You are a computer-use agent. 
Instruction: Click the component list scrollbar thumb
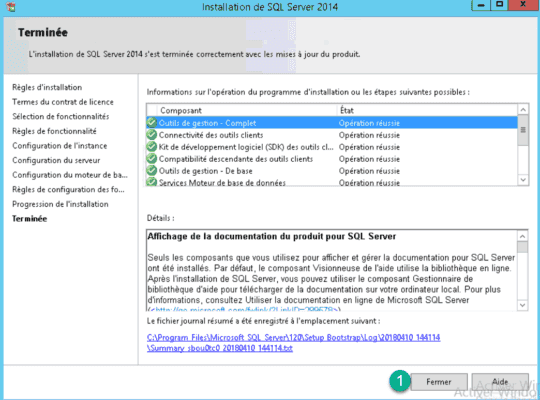pos(523,130)
